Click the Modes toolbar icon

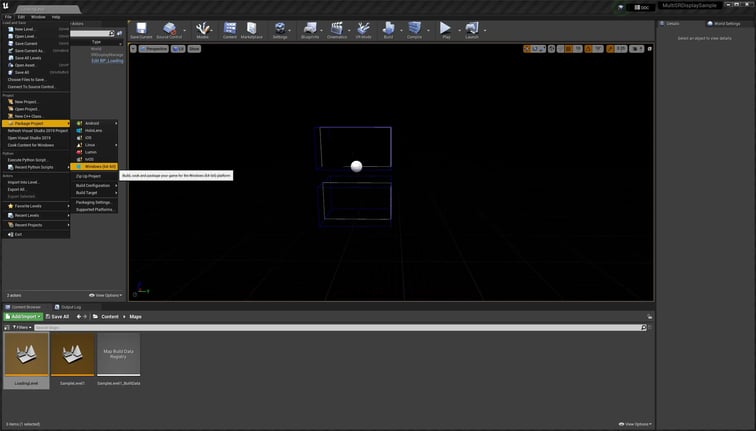point(202,30)
